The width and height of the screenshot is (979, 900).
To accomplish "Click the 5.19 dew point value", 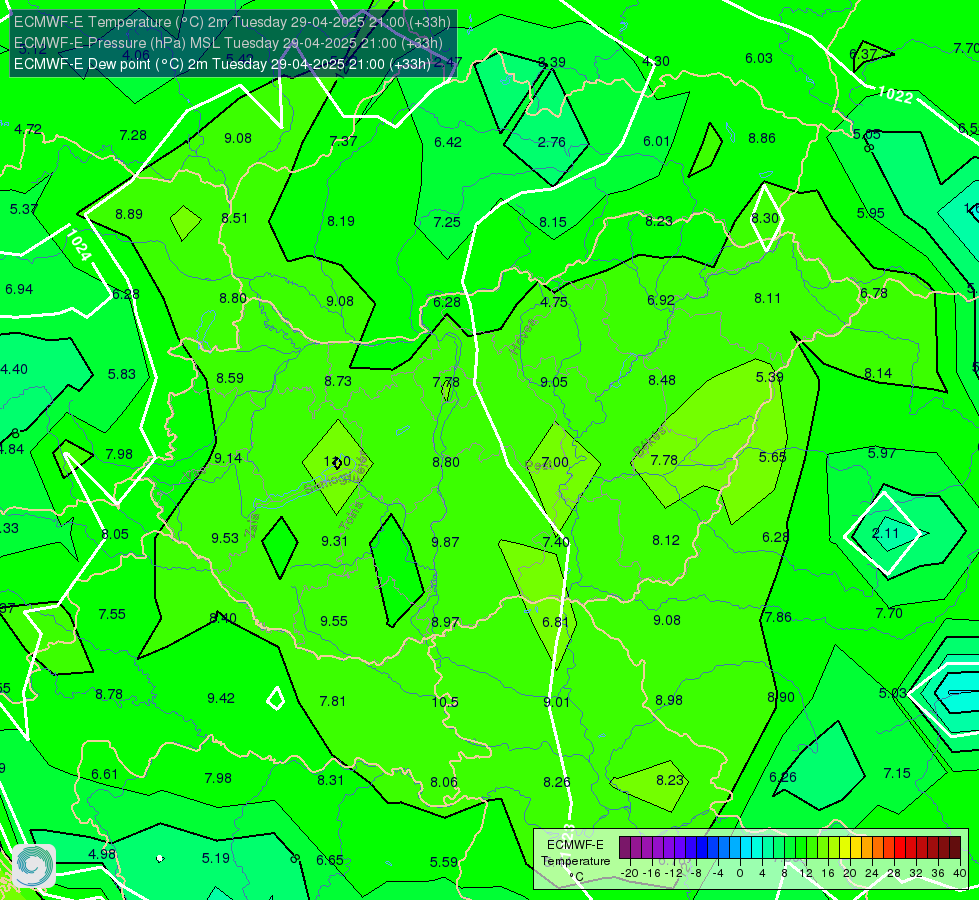I will [x=216, y=859].
